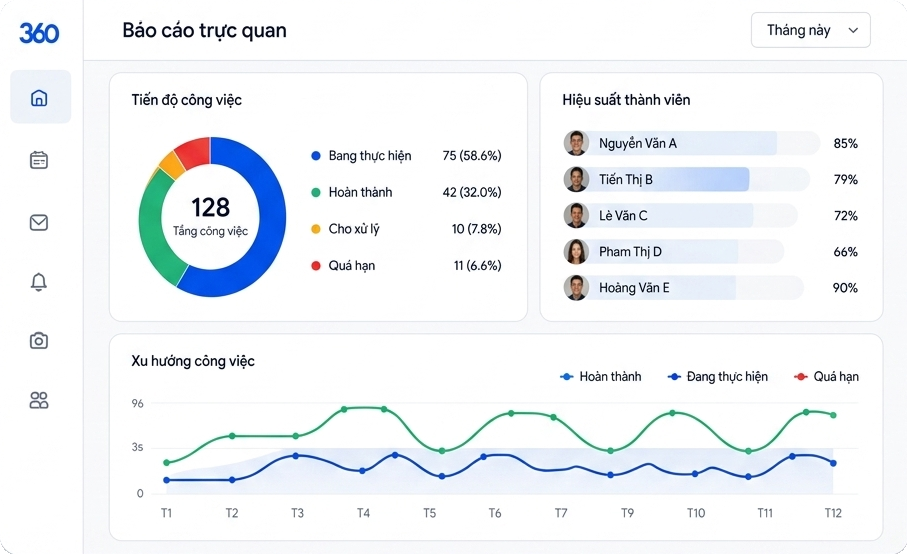Open the camera icon in sidebar
Image resolution: width=907 pixels, height=554 pixels.
(x=39, y=340)
